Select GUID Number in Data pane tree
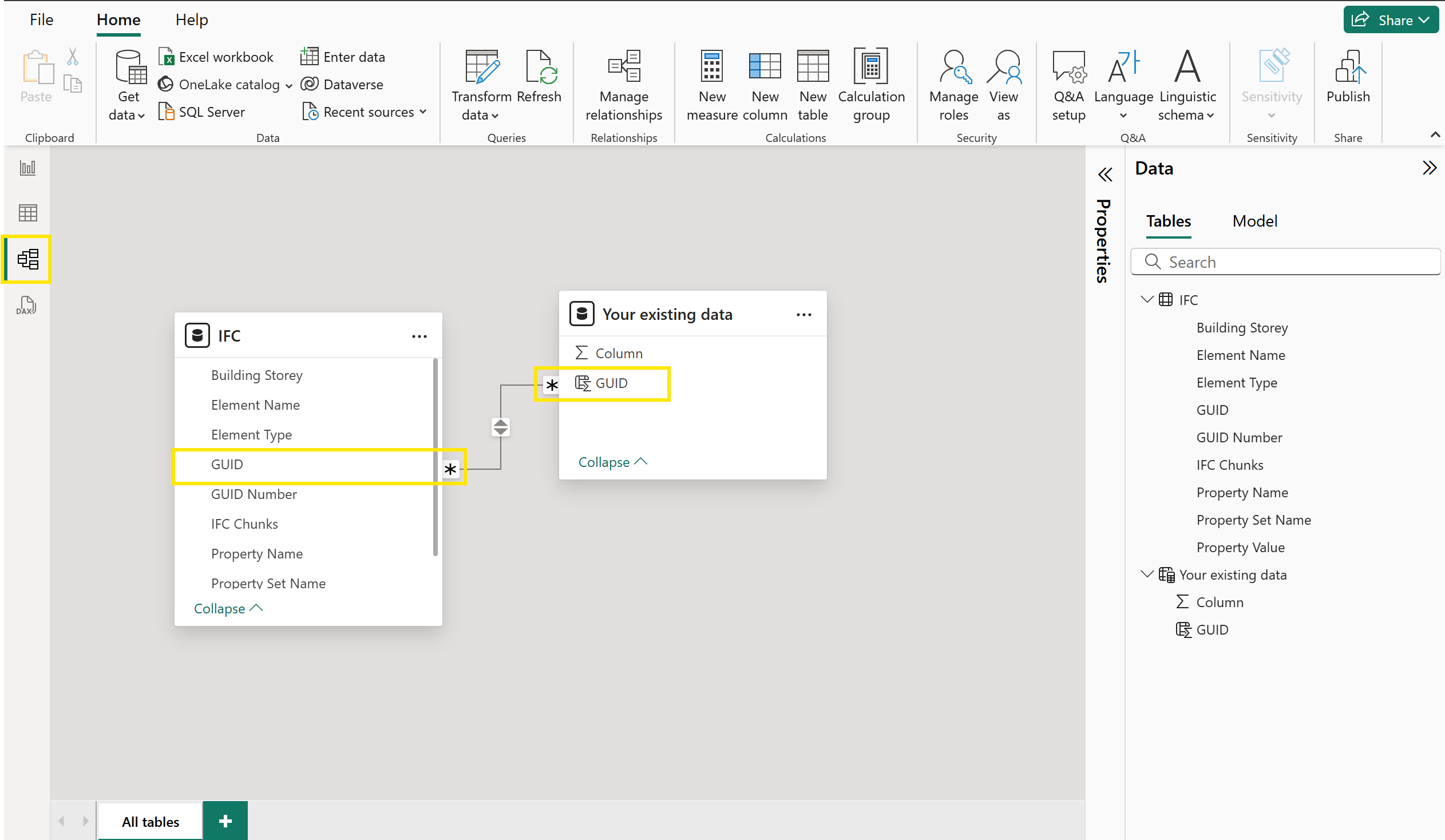The image size is (1445, 840). coord(1238,437)
